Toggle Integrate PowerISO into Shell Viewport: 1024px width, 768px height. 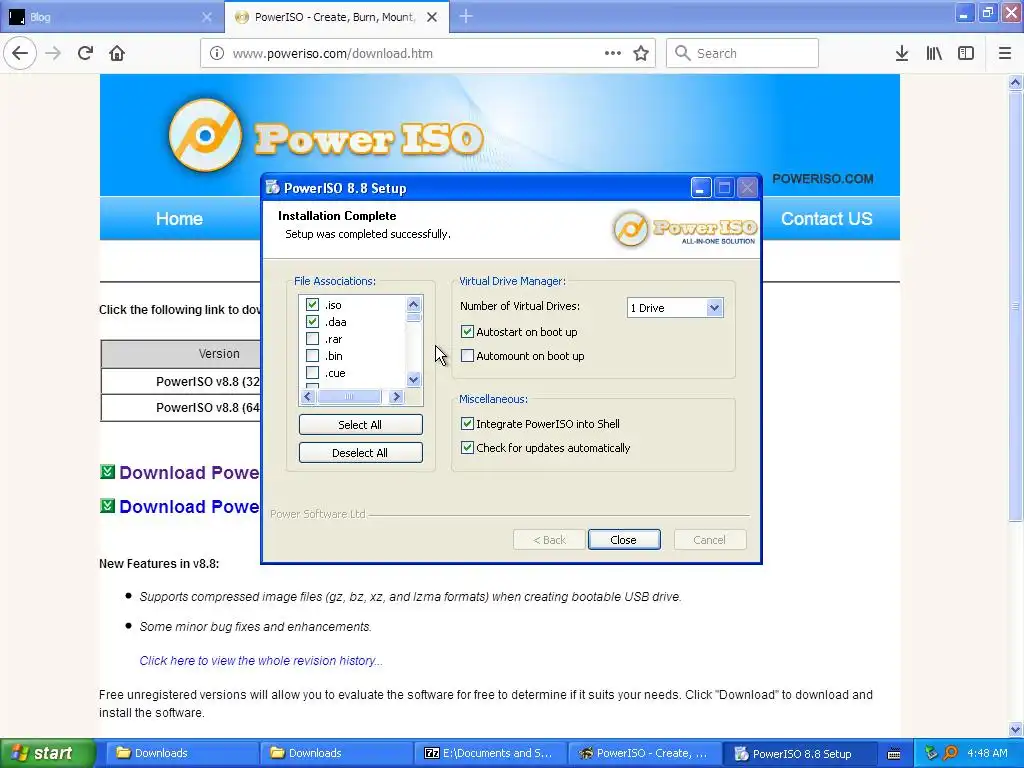[x=467, y=424]
